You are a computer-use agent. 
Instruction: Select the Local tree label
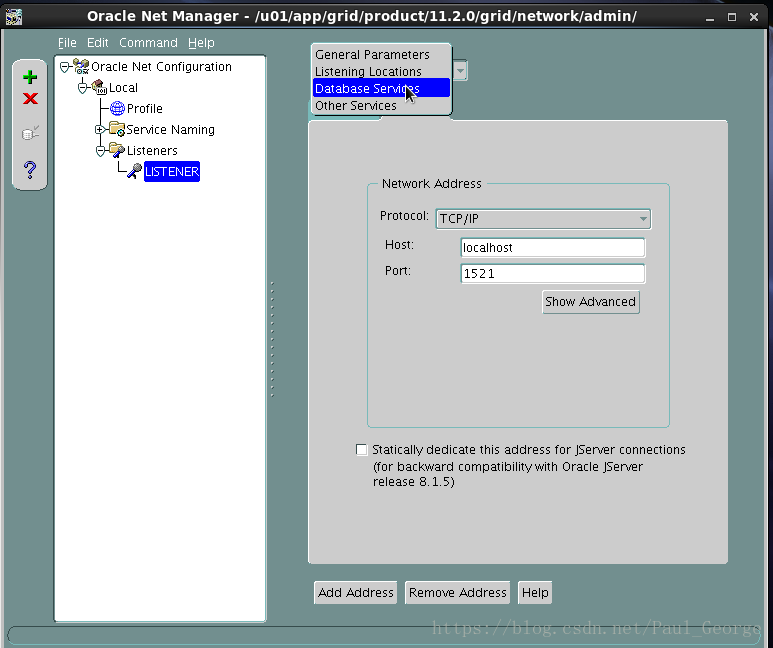[123, 88]
